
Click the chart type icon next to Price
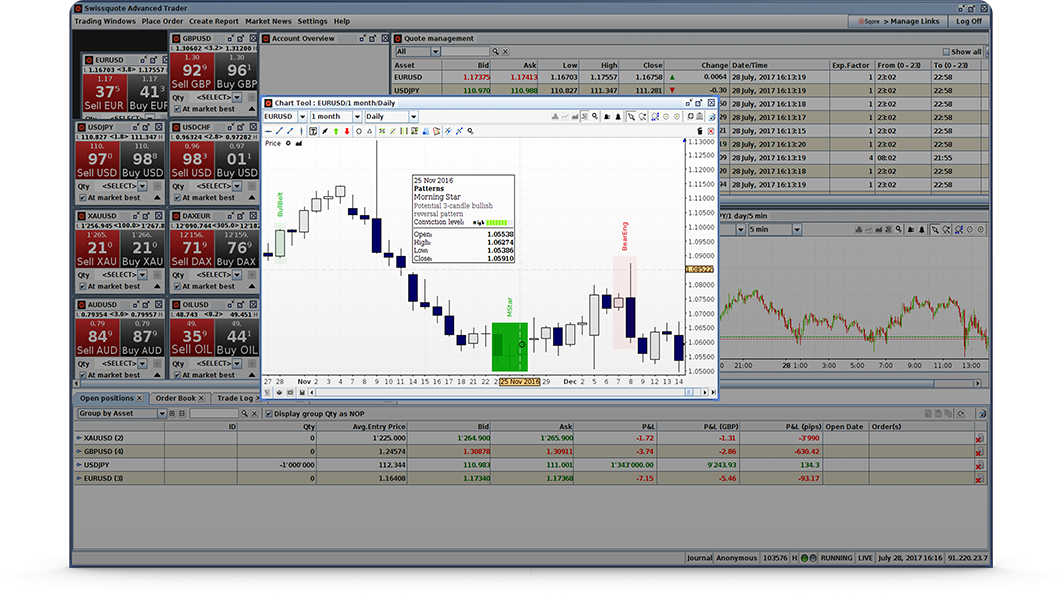tap(299, 144)
